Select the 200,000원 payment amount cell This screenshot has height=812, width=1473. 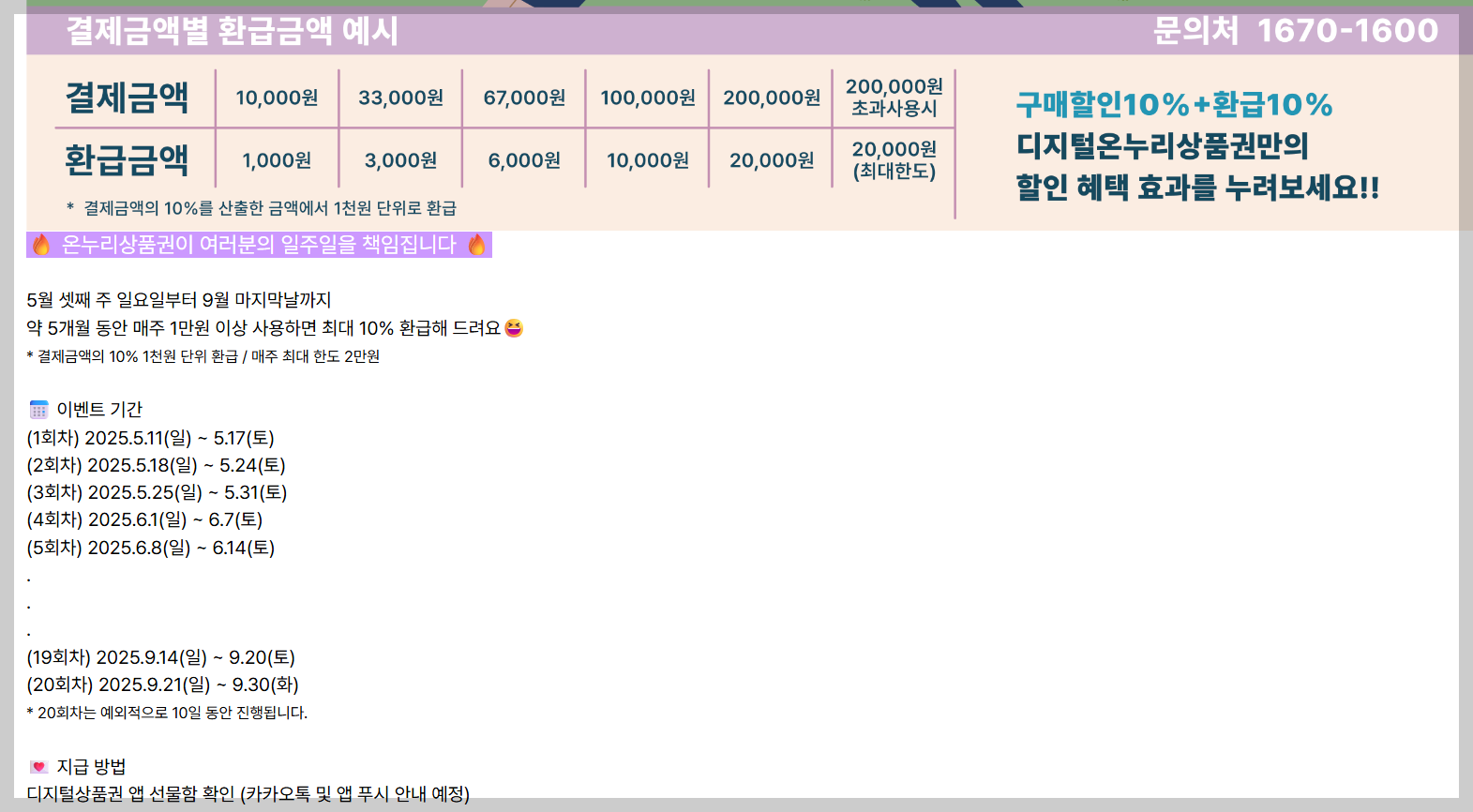(x=772, y=98)
